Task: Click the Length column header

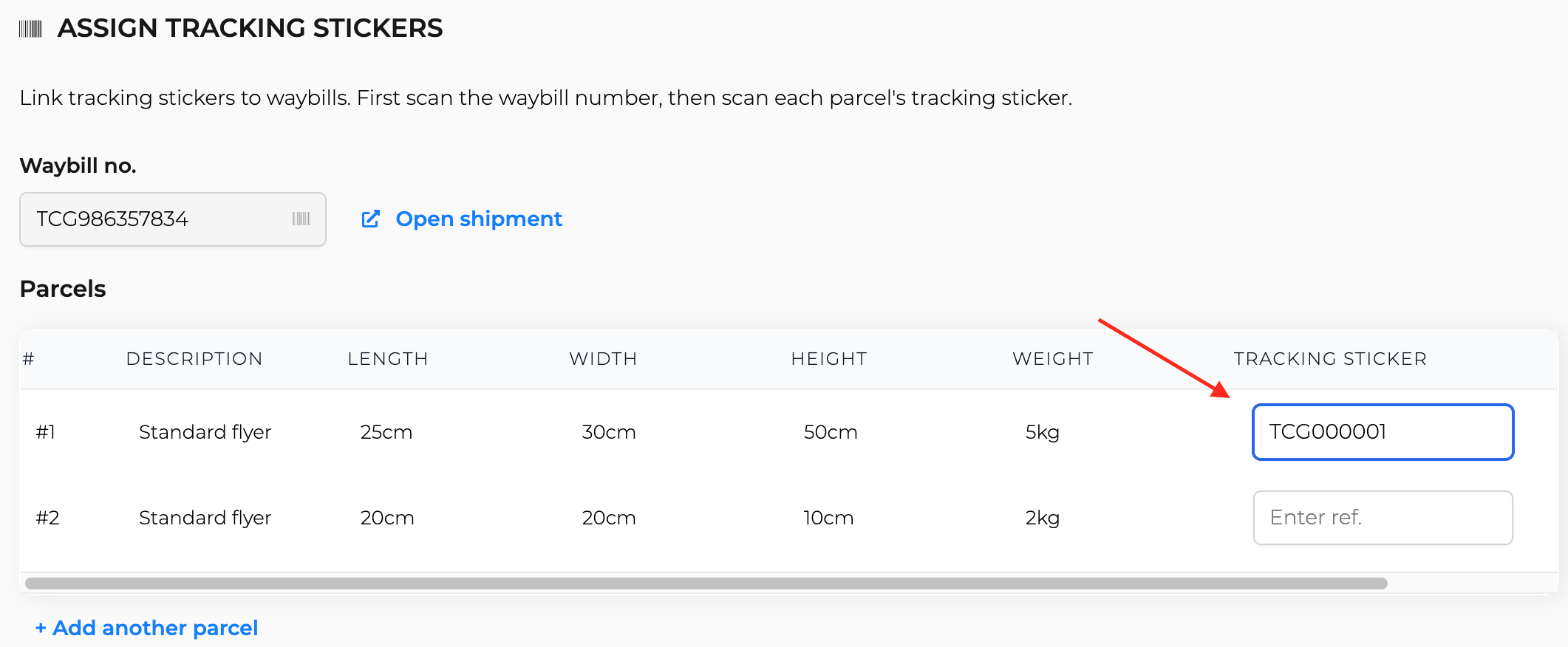Action: [388, 359]
